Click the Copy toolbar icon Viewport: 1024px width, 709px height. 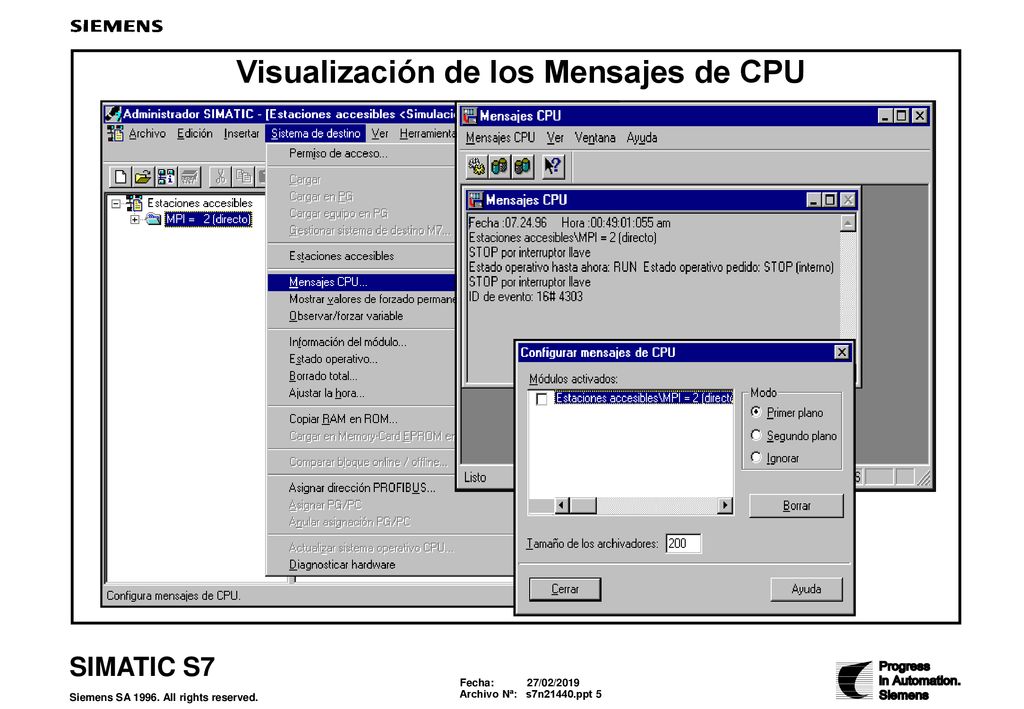tap(244, 177)
